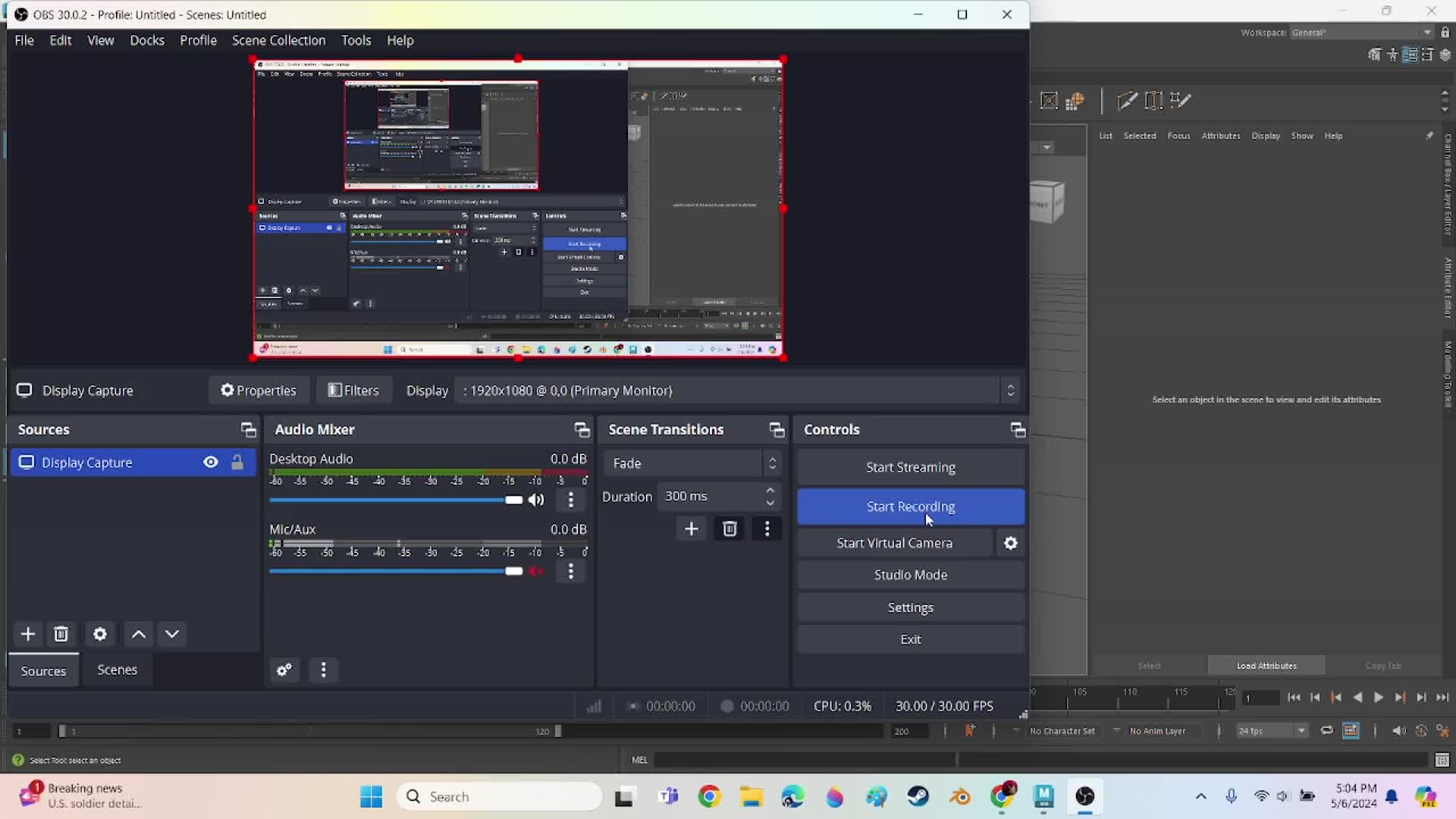
Task: Click the Start Streaming button
Action: point(910,467)
